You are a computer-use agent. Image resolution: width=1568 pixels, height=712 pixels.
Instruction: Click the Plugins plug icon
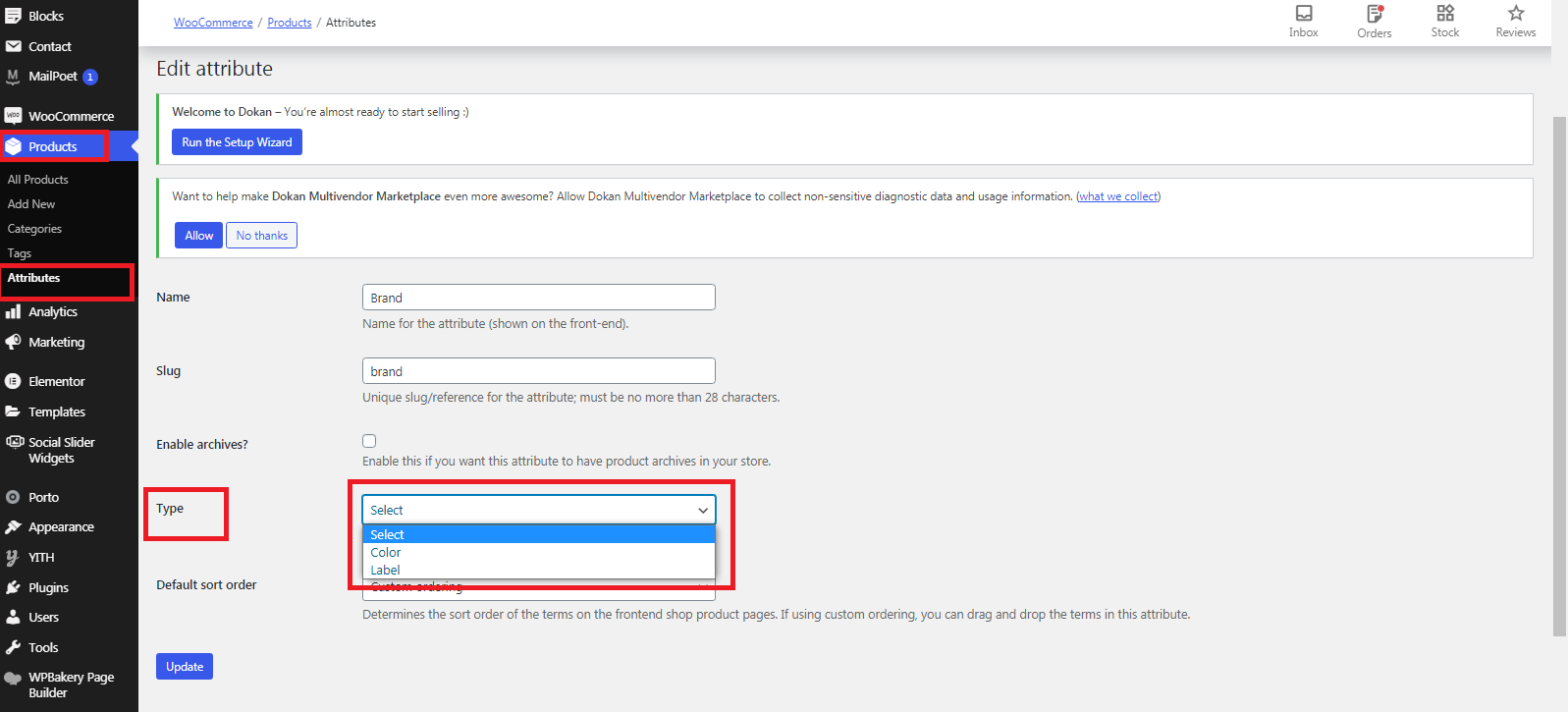pyautogui.click(x=13, y=587)
